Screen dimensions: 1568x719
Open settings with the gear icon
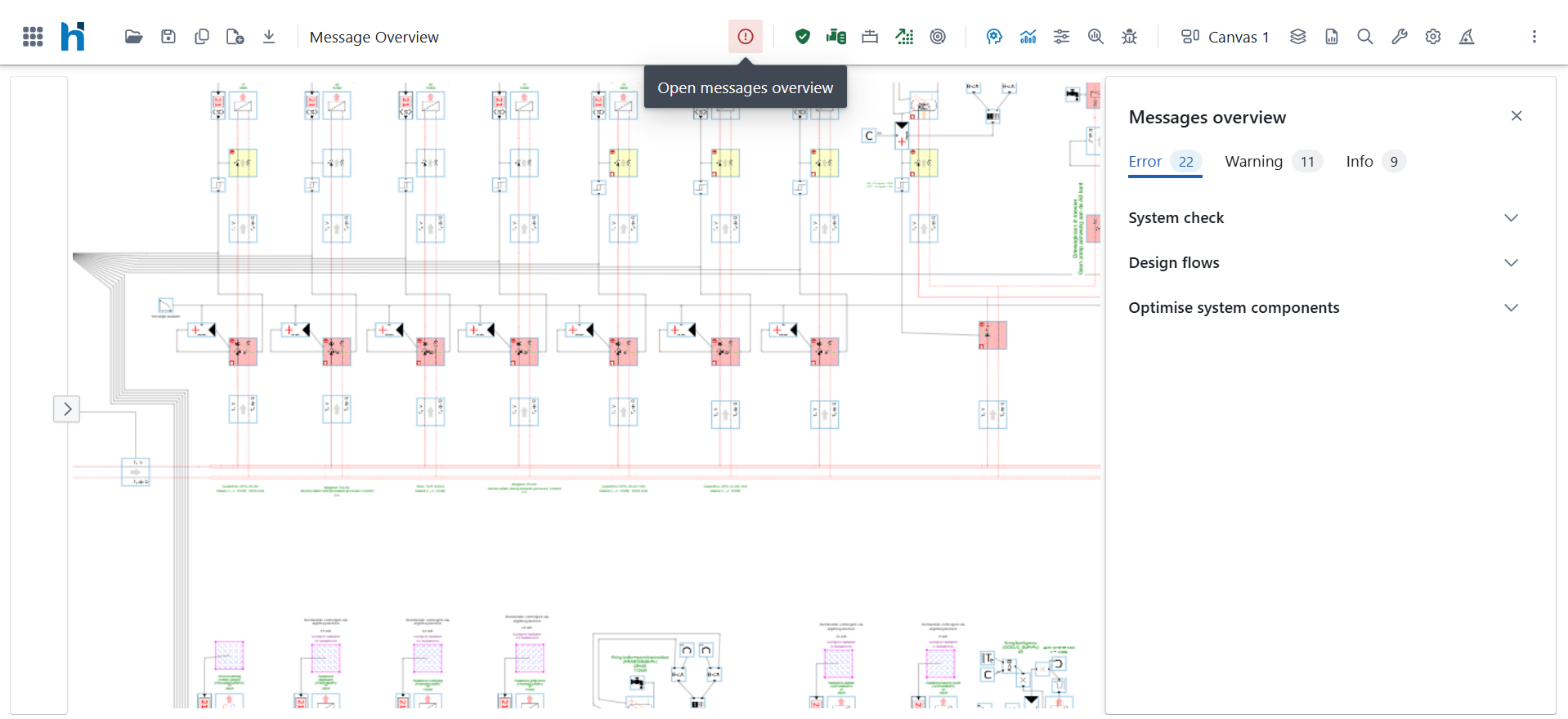pos(1432,37)
